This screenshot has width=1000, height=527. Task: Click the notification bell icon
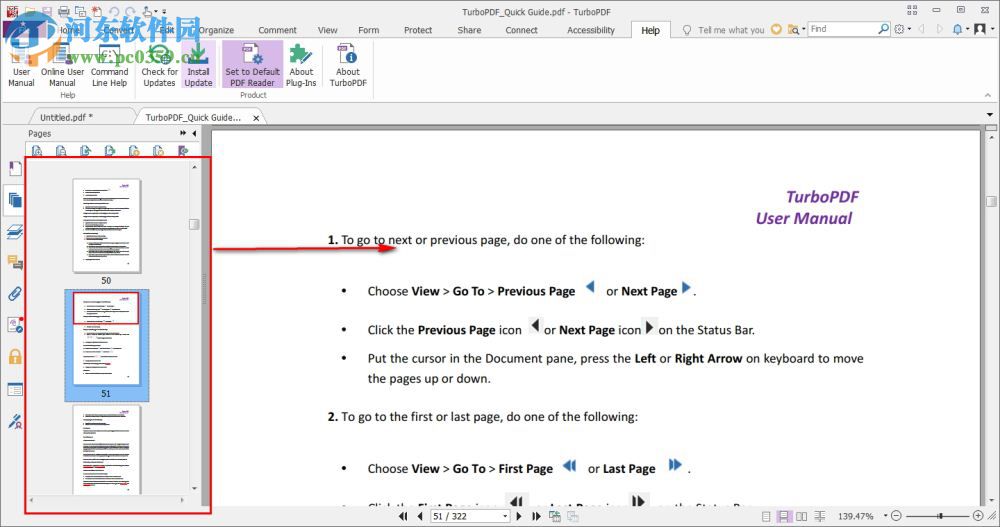pos(957,29)
